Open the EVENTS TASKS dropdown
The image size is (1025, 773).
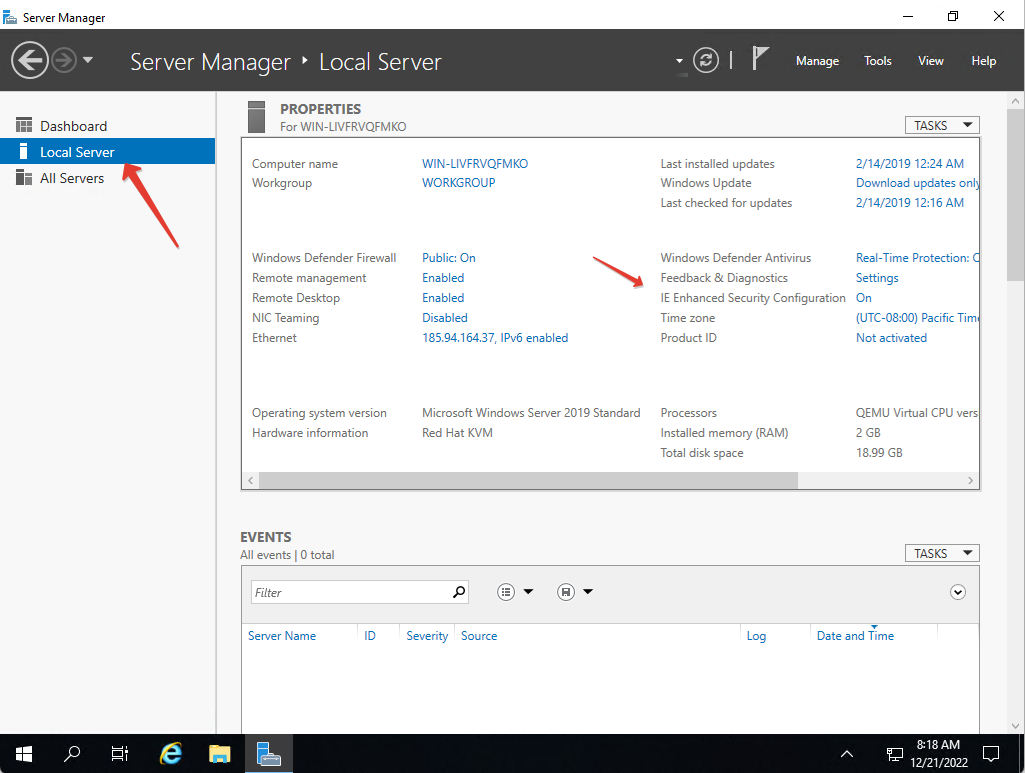(x=941, y=552)
